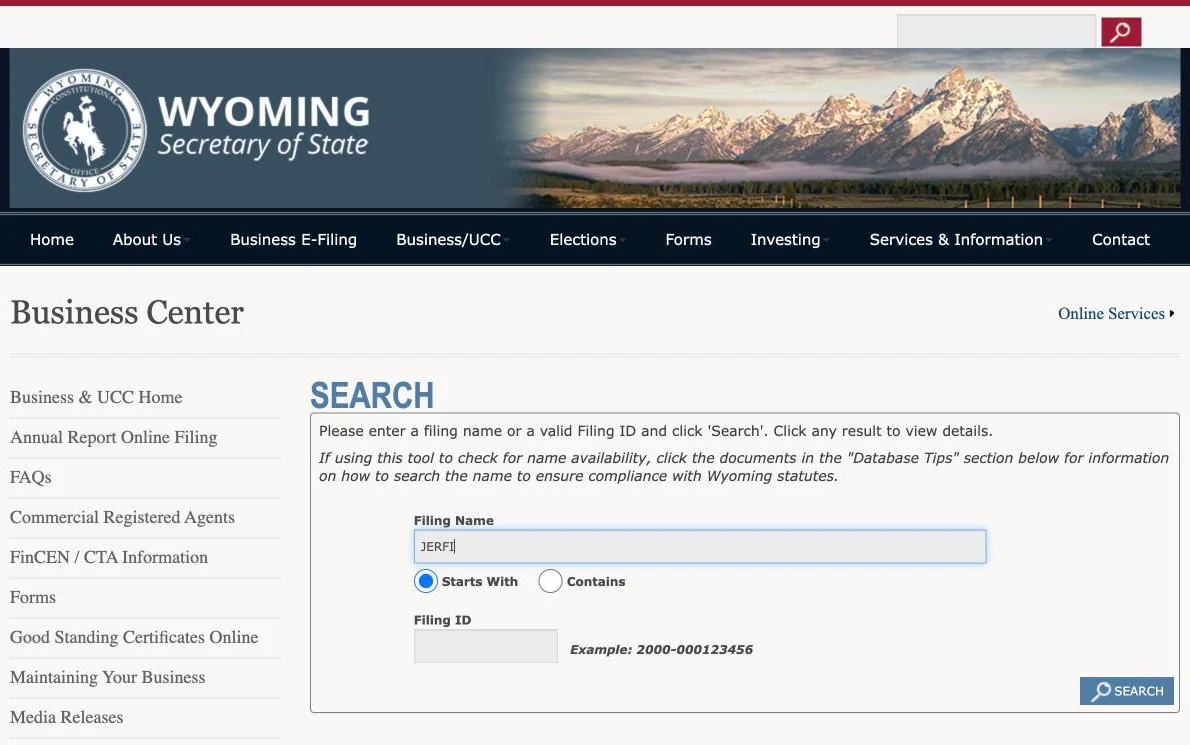
Task: Open Annual Report Online Filing link
Action: point(114,438)
